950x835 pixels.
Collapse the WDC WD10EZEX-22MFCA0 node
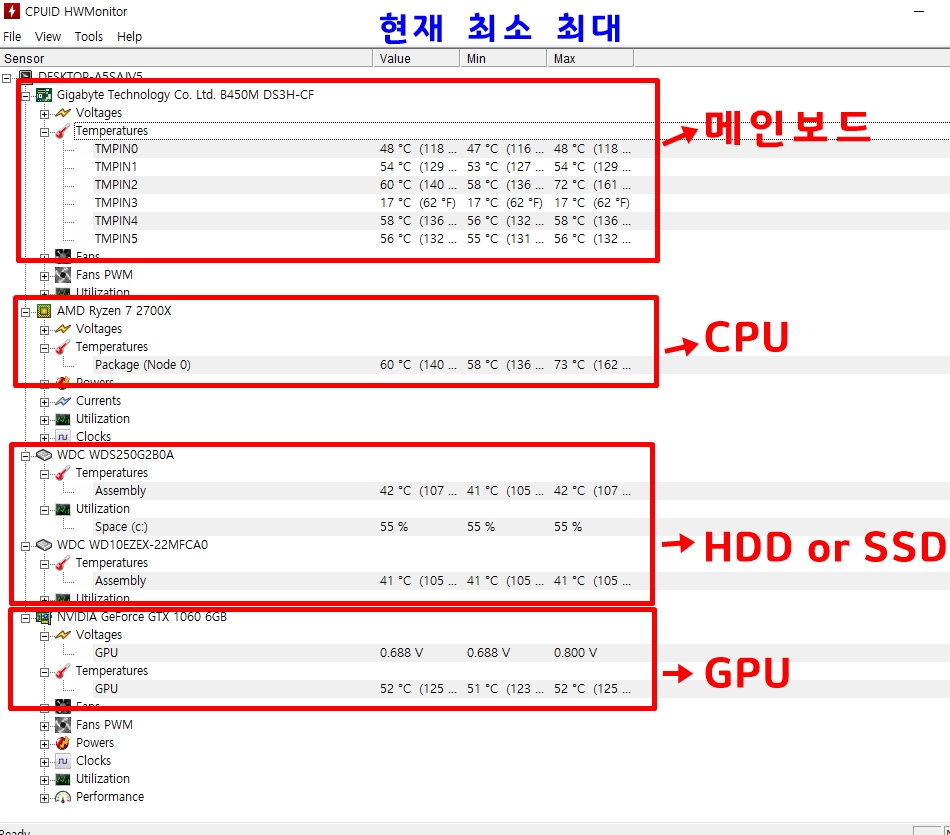point(25,547)
